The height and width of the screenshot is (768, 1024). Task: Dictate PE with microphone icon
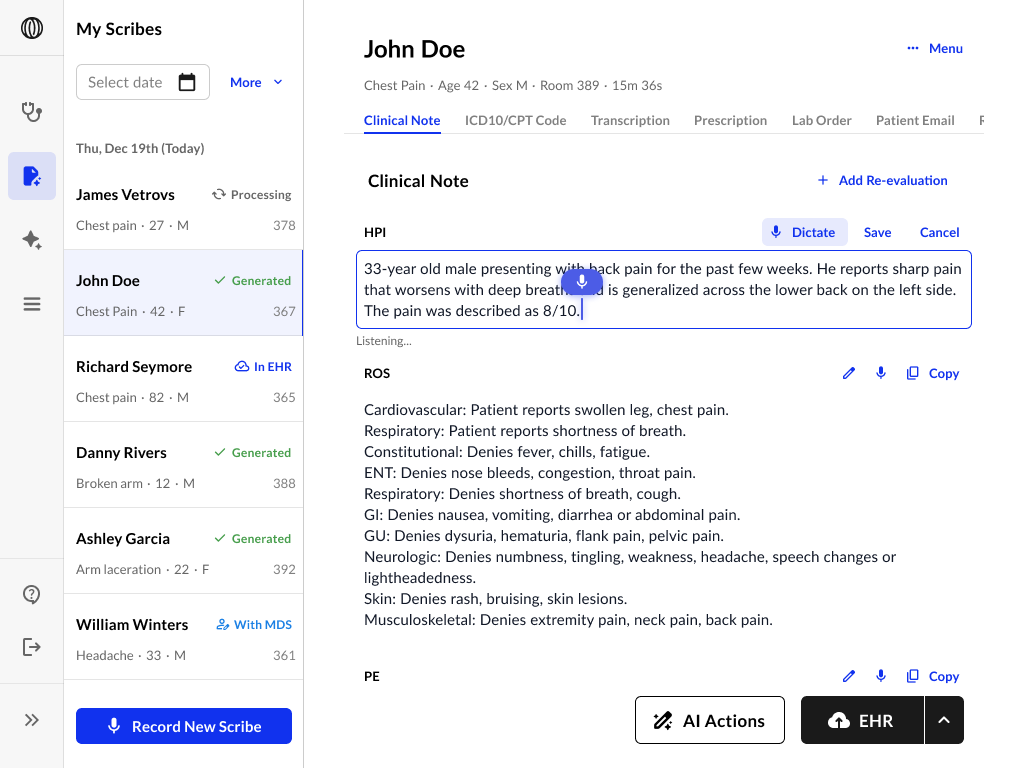pos(880,676)
